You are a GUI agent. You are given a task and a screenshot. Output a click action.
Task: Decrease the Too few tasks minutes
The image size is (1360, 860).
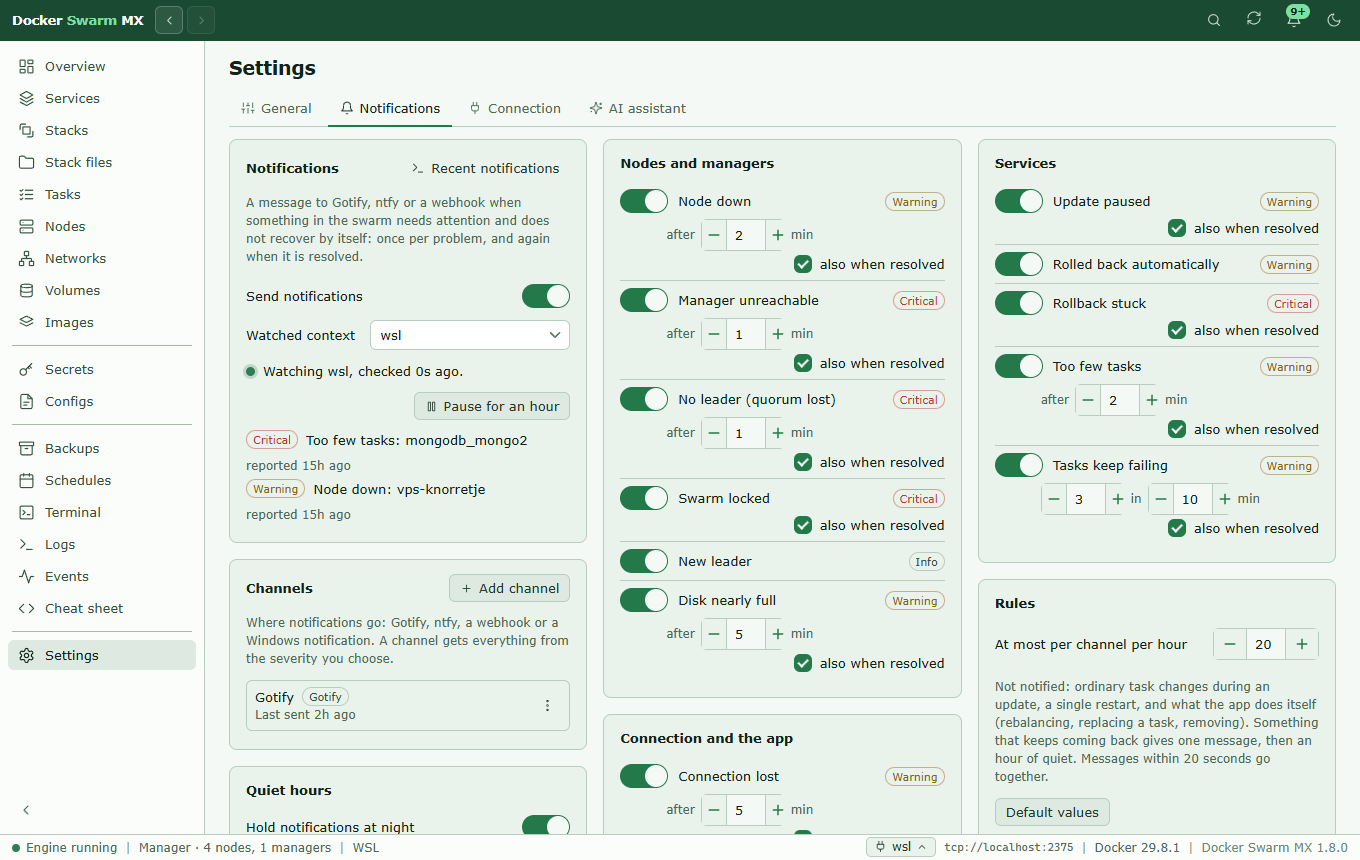coord(1089,400)
